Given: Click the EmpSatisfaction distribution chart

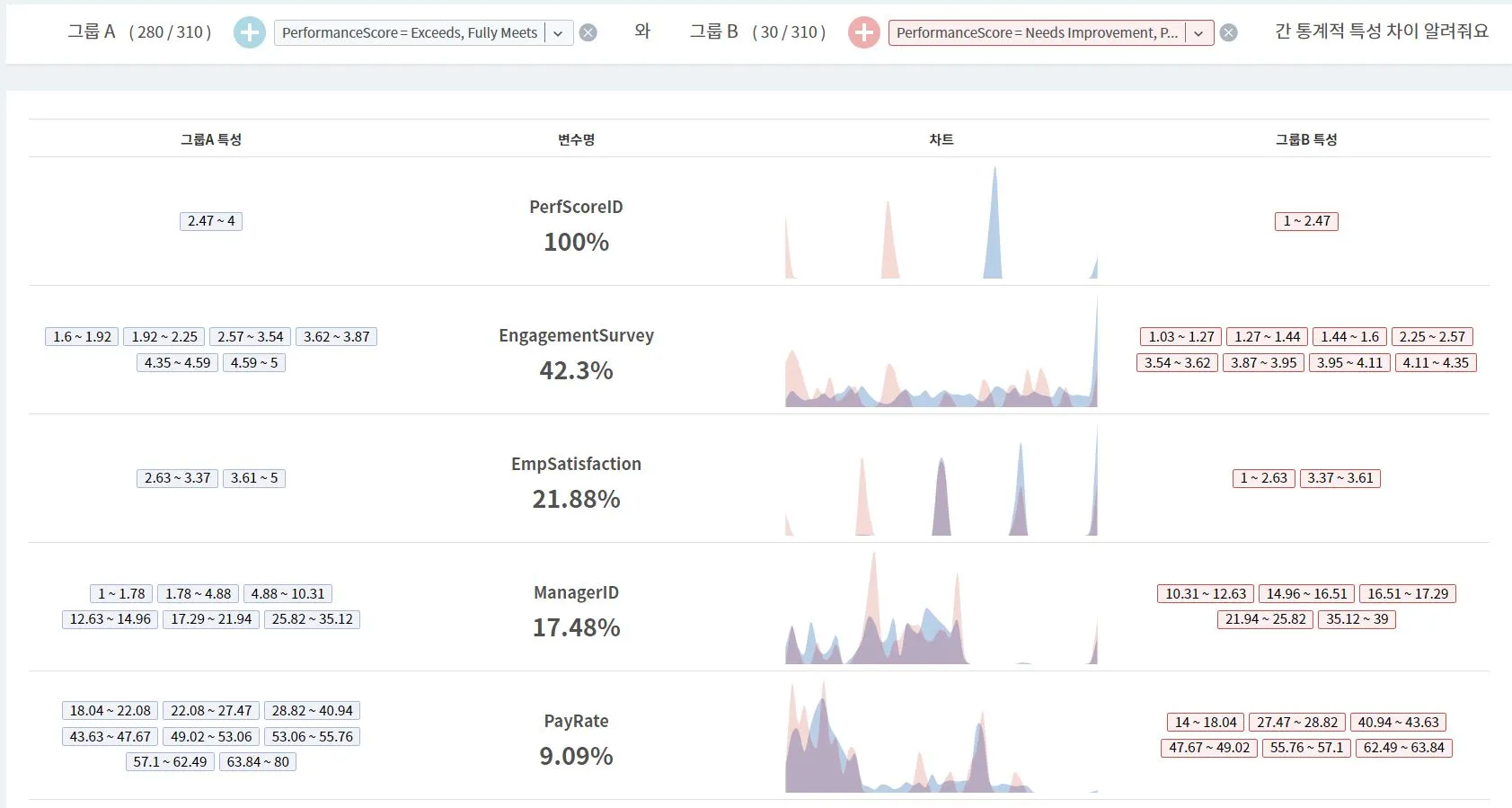Looking at the screenshot, I should [x=941, y=479].
